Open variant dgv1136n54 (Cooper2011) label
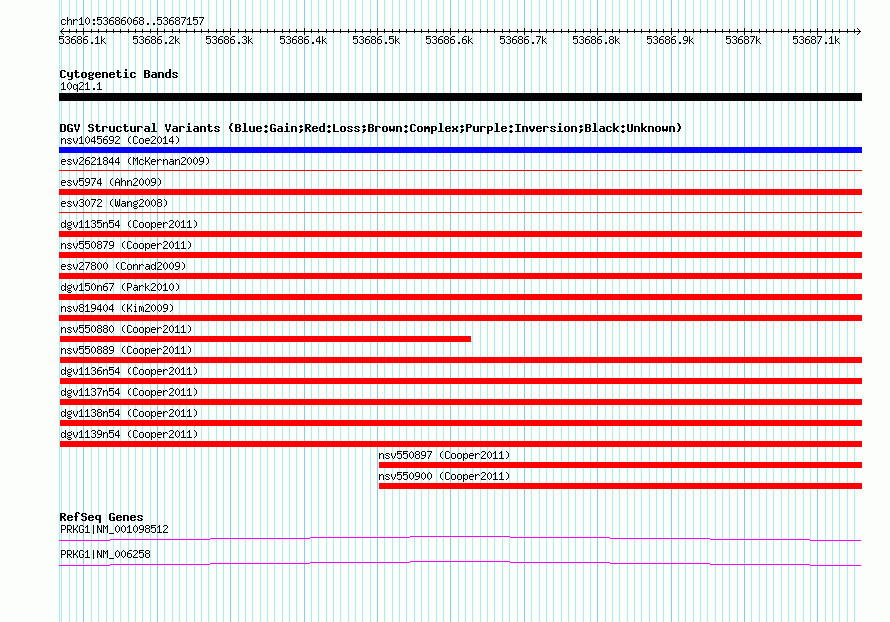 129,371
